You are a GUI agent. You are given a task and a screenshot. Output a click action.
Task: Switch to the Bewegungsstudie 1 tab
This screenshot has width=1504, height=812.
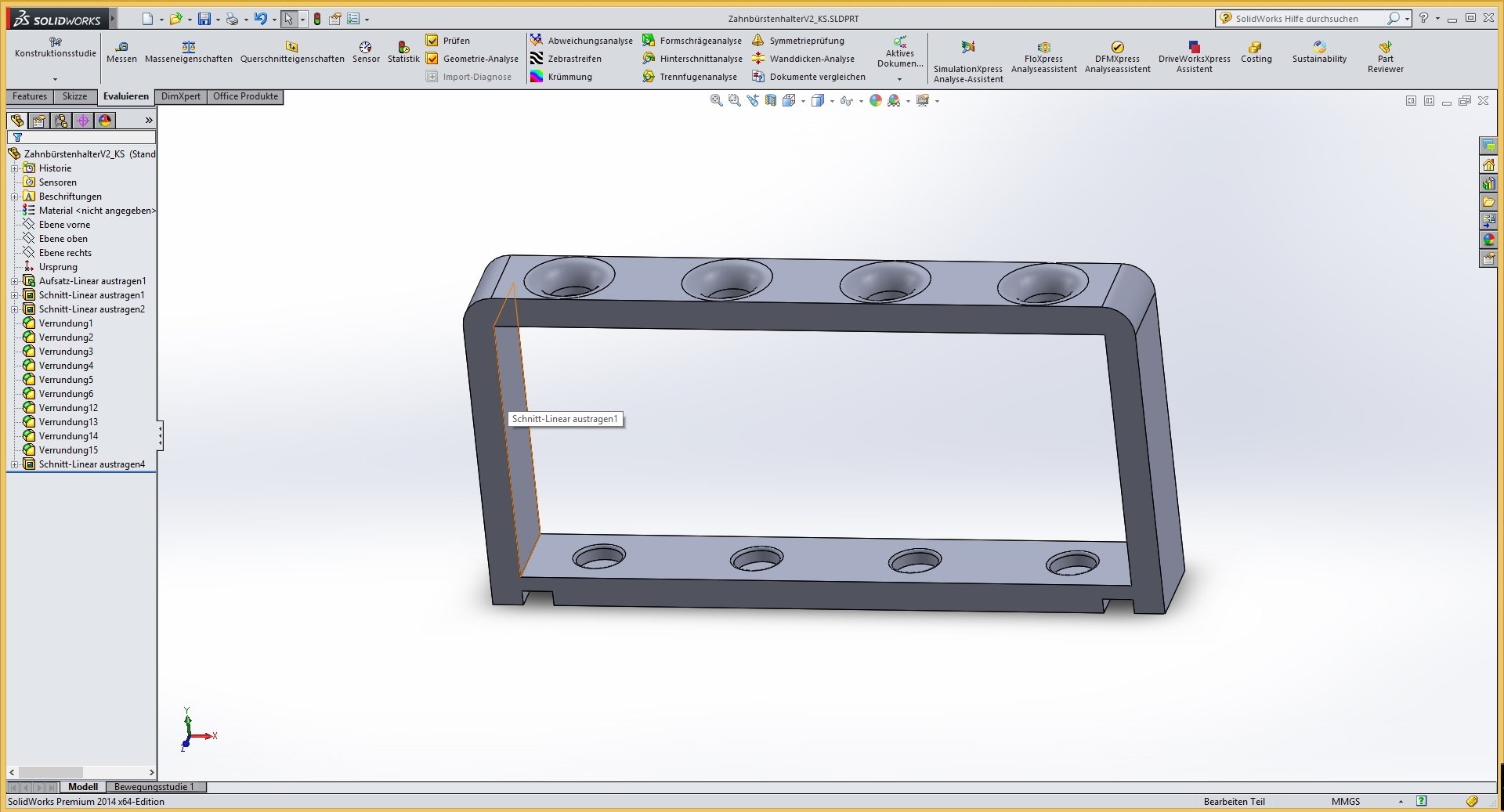(154, 787)
